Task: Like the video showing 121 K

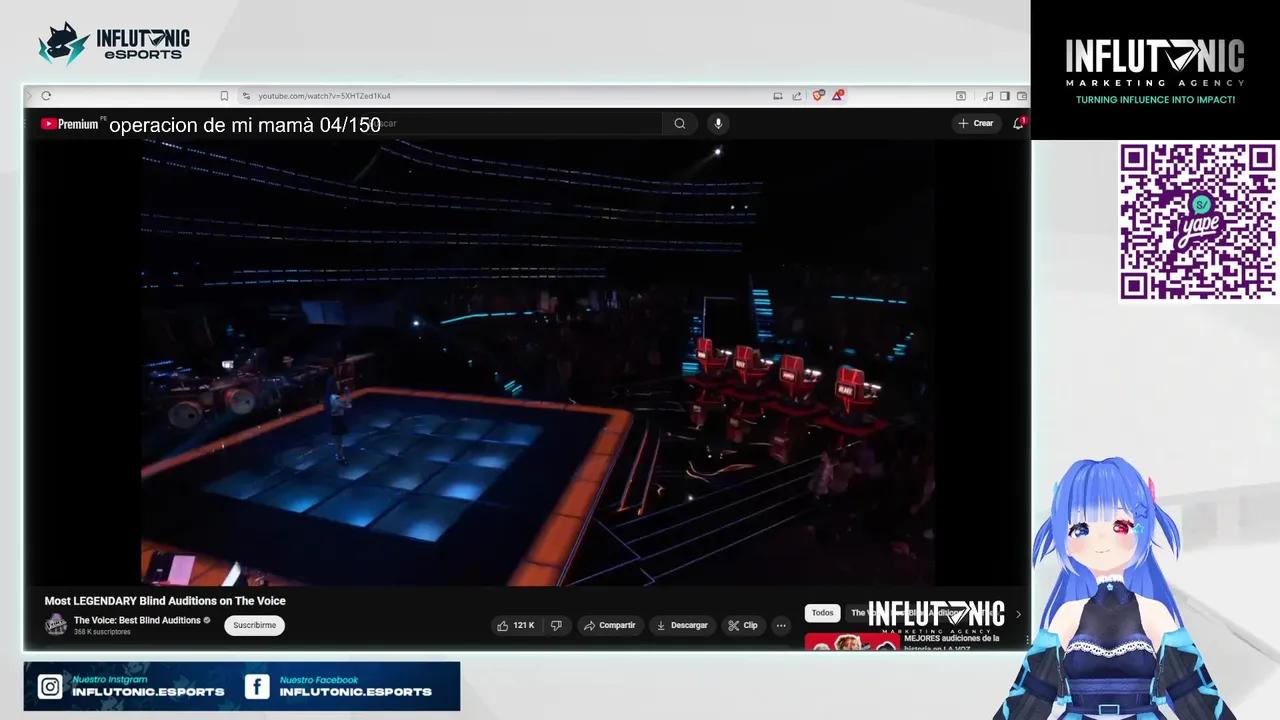Action: 515,625
